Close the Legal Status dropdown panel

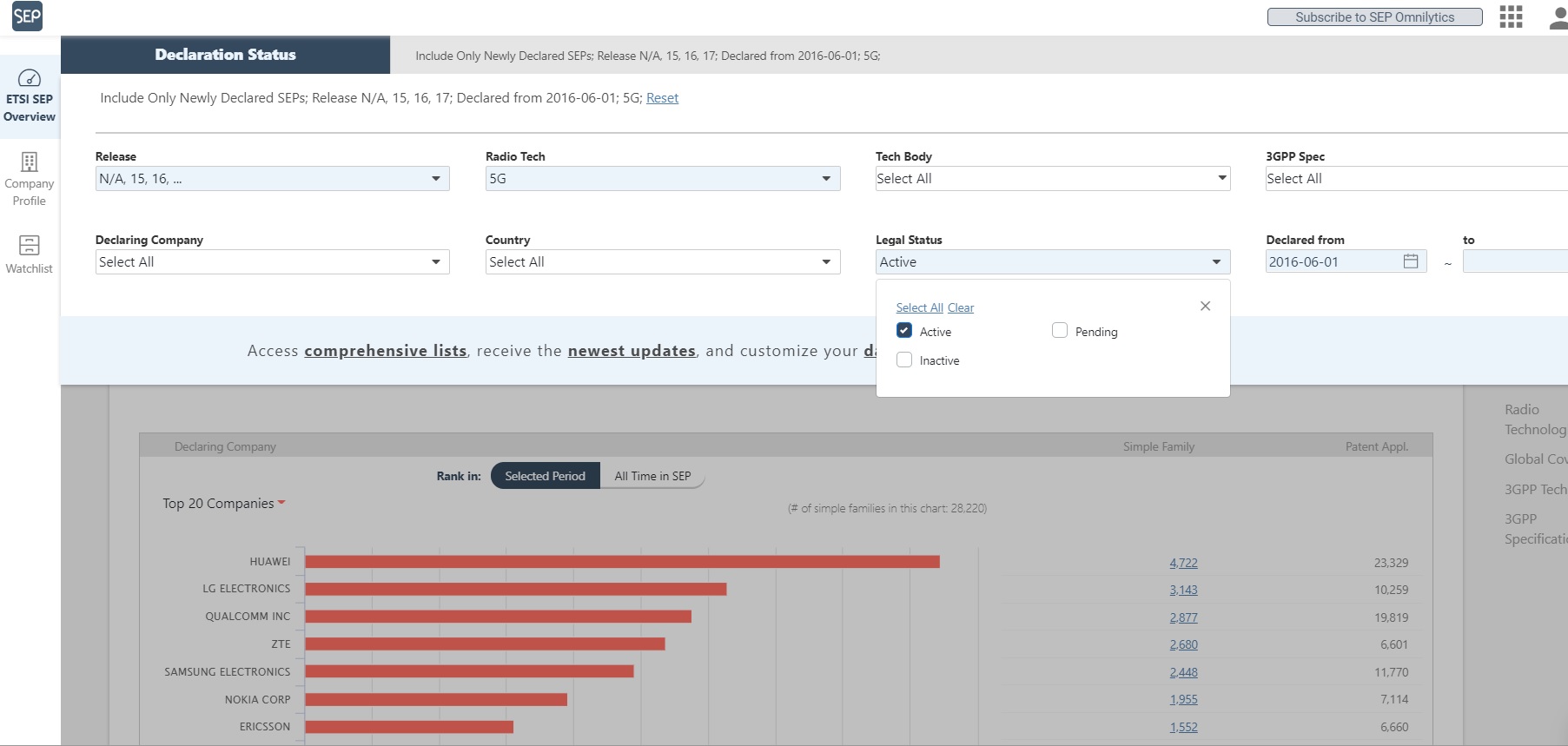point(1205,306)
